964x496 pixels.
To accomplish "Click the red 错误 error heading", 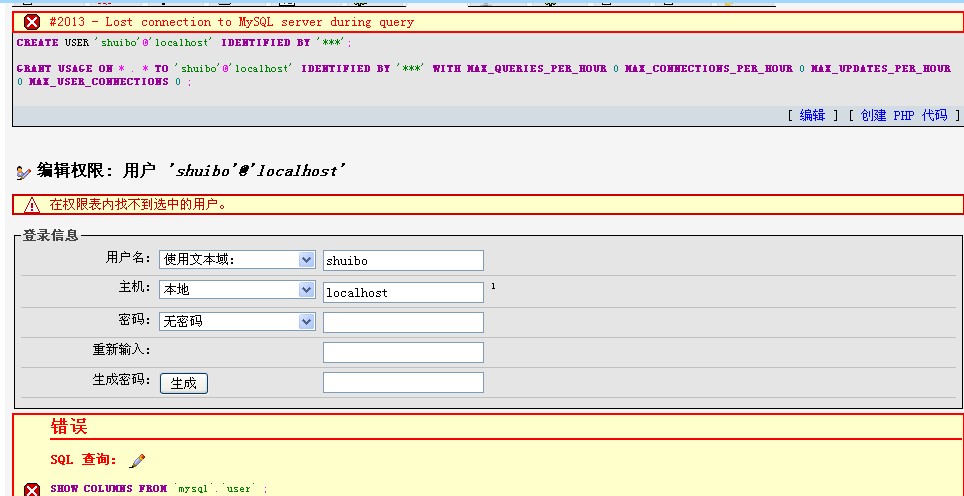I will pos(69,427).
